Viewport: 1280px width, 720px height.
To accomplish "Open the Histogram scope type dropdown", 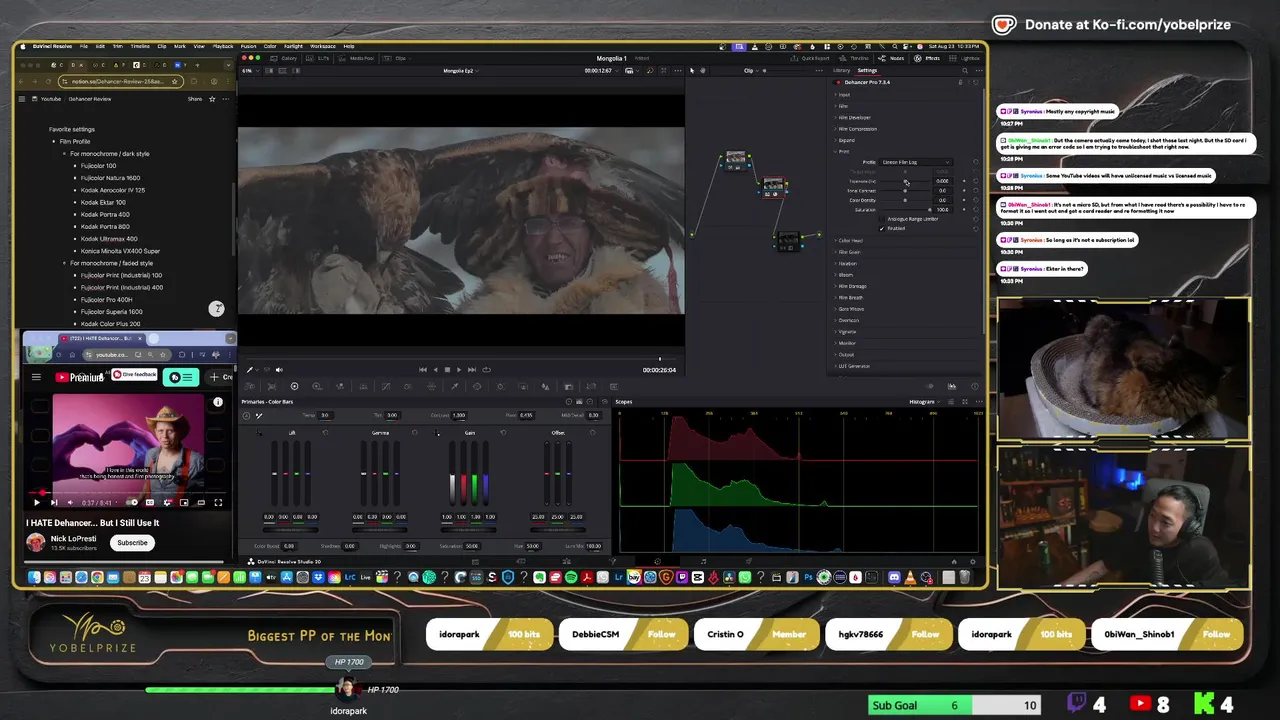I will tap(925, 402).
